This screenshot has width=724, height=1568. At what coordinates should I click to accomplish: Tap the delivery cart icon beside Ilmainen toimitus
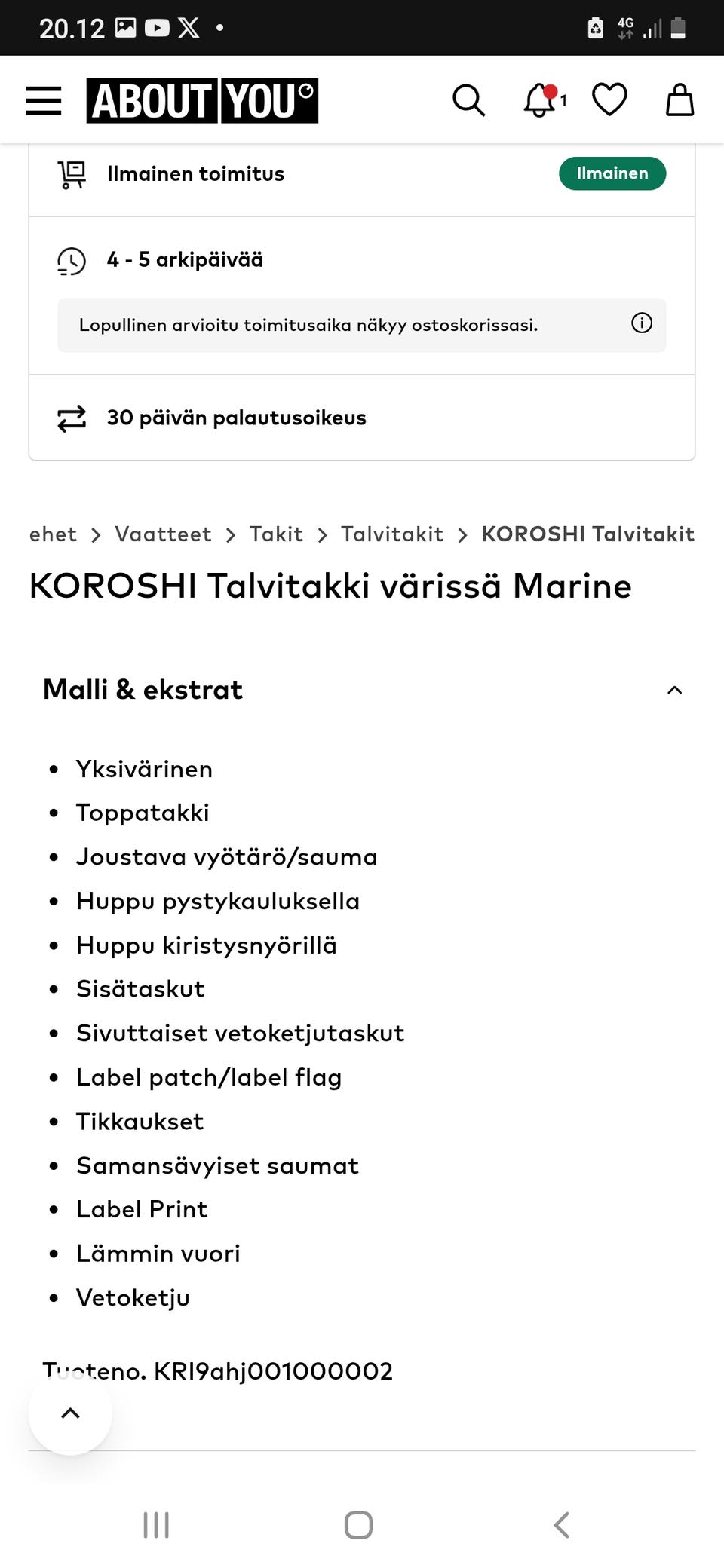pyautogui.click(x=71, y=173)
